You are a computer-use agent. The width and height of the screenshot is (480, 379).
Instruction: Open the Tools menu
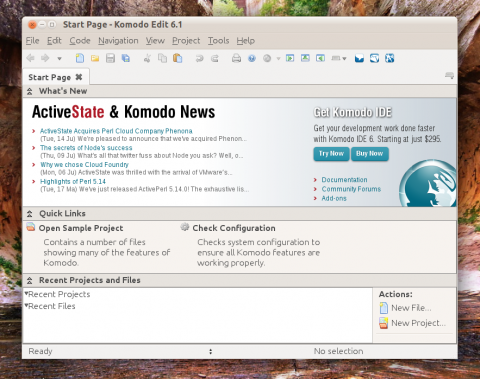(219, 41)
